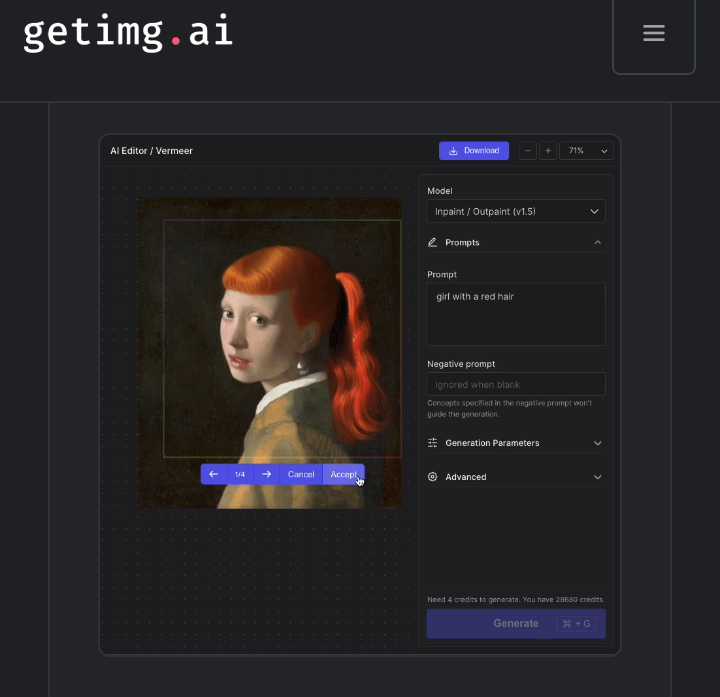
Task: Click the 'AI Editor / Vermeer' title
Action: point(151,151)
